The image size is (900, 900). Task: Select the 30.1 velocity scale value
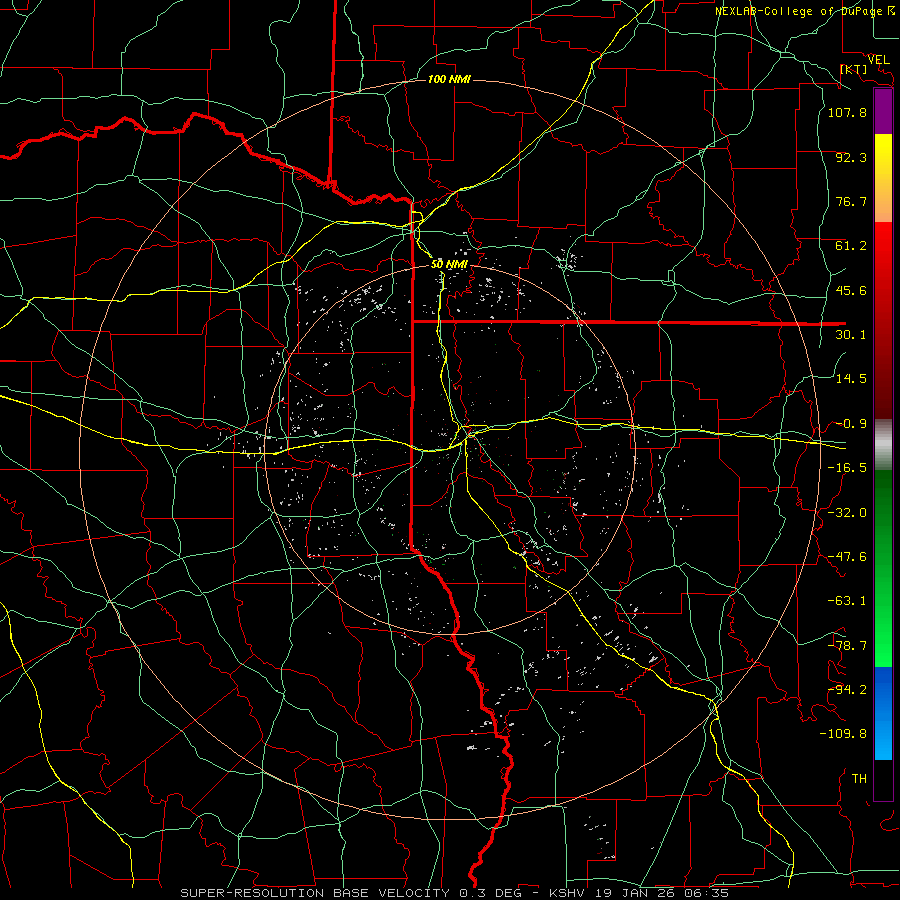(851, 335)
